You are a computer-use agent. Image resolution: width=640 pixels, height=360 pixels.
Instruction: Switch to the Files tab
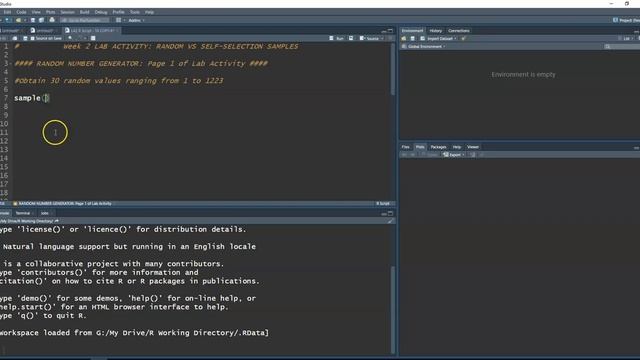[405, 147]
